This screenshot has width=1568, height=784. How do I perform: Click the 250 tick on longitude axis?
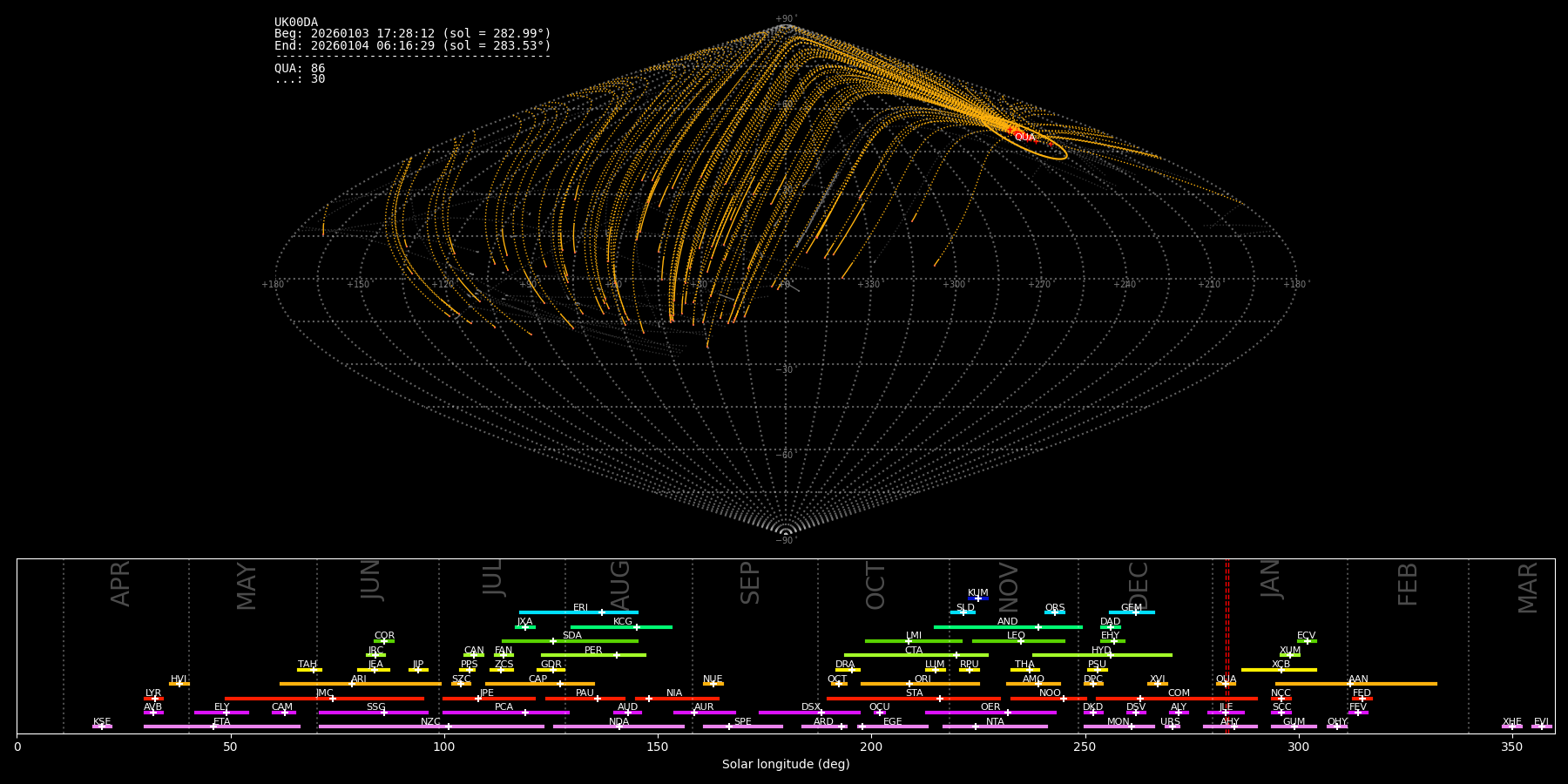click(x=1085, y=747)
